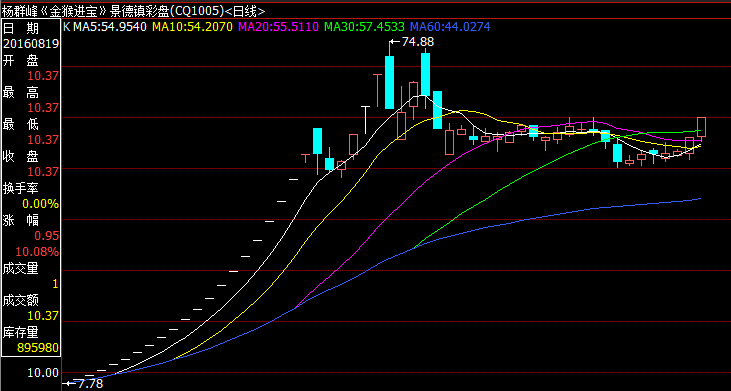Select the MA60 blue indicator label
Screen dimensions: 731x391
pos(450,27)
